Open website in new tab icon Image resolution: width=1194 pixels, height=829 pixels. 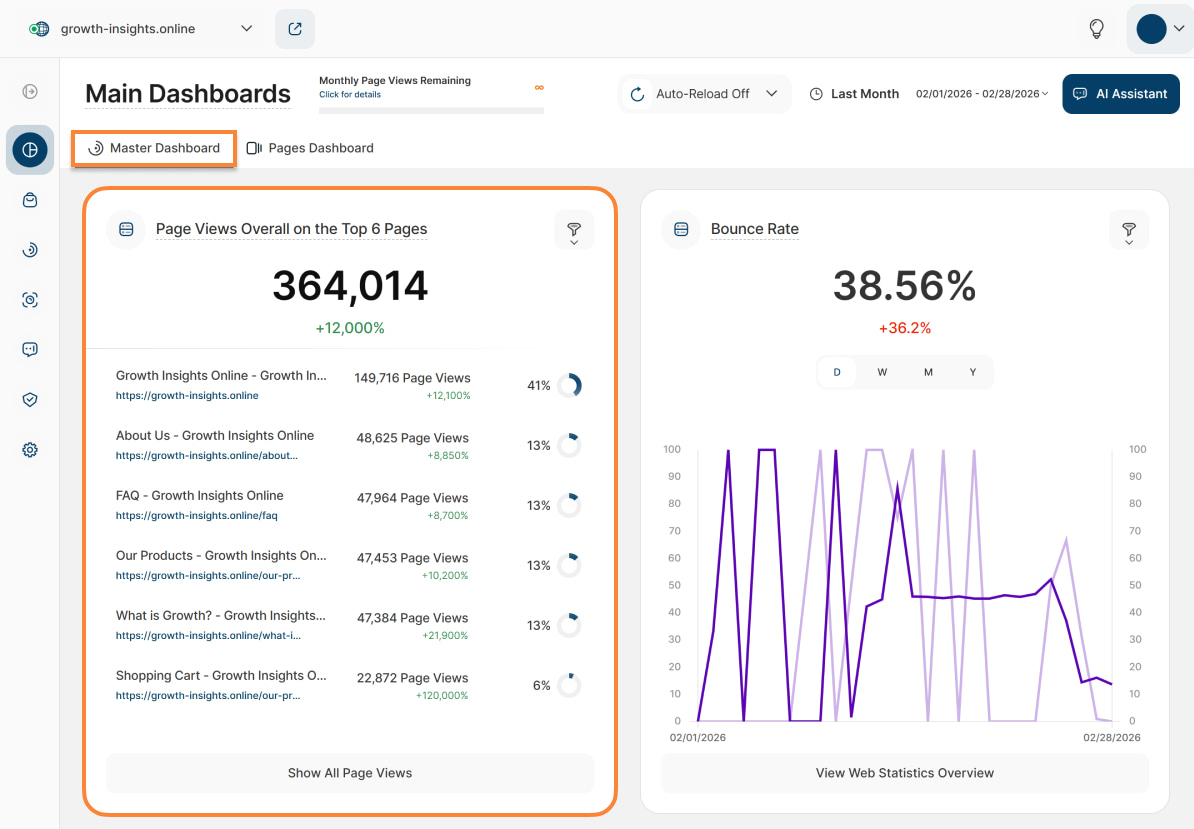pyautogui.click(x=295, y=29)
